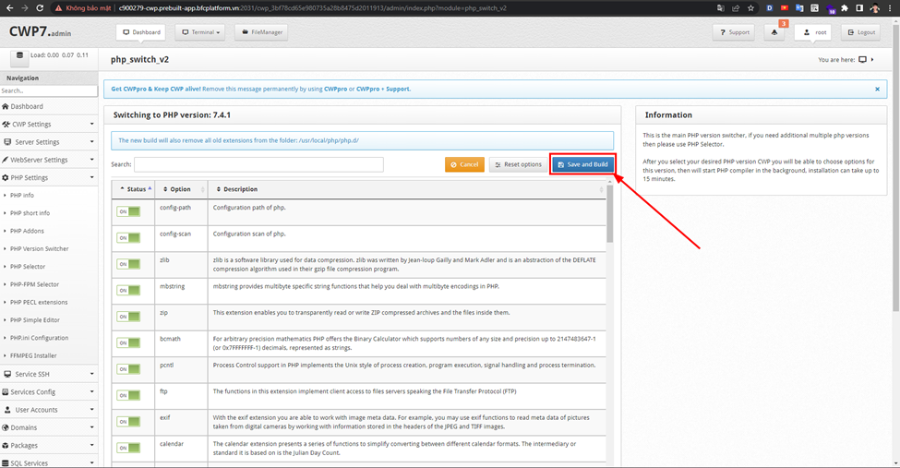900x468 pixels.
Task: Follow the CWPpro + Support link
Action: [x=383, y=89]
